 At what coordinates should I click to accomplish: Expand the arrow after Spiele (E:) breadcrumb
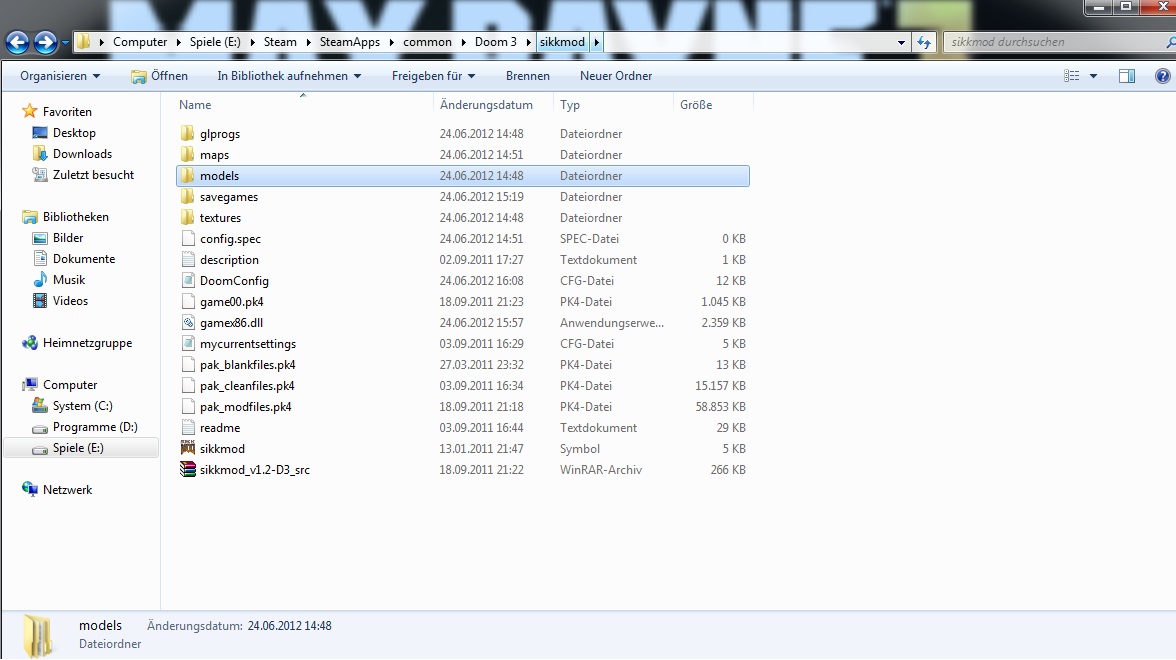point(252,42)
